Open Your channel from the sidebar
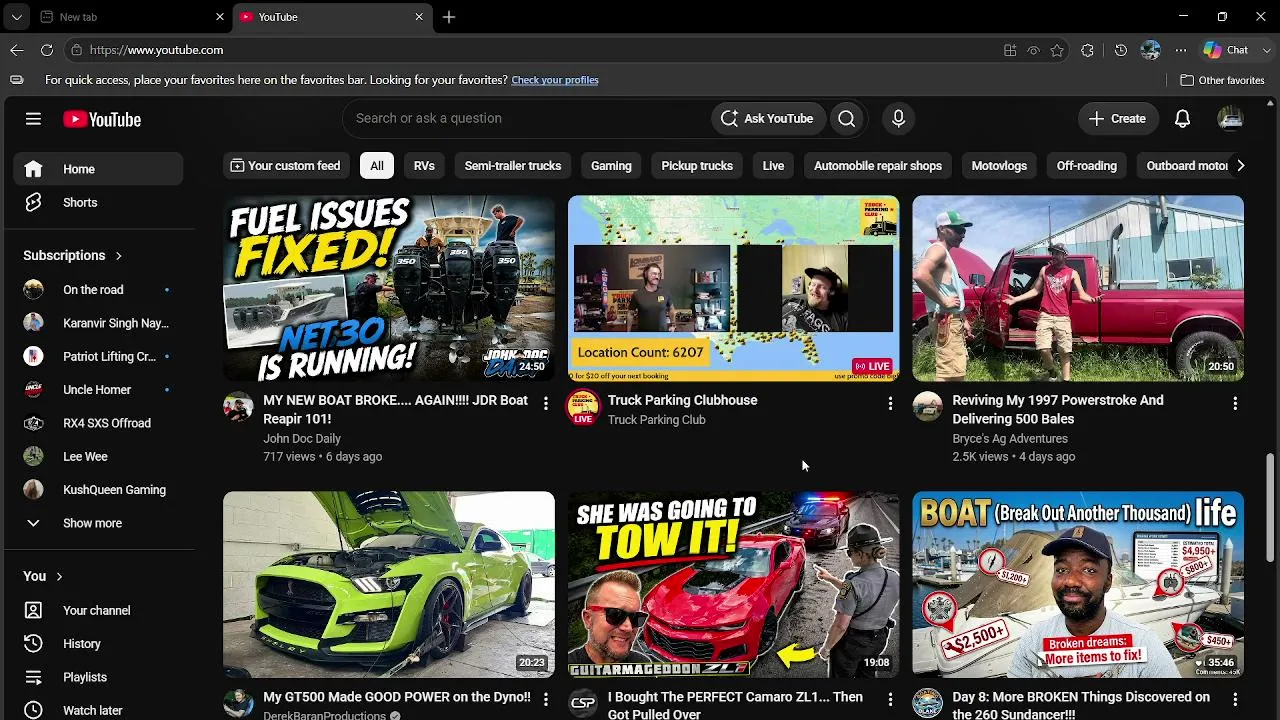The image size is (1280, 720). [x=98, y=610]
